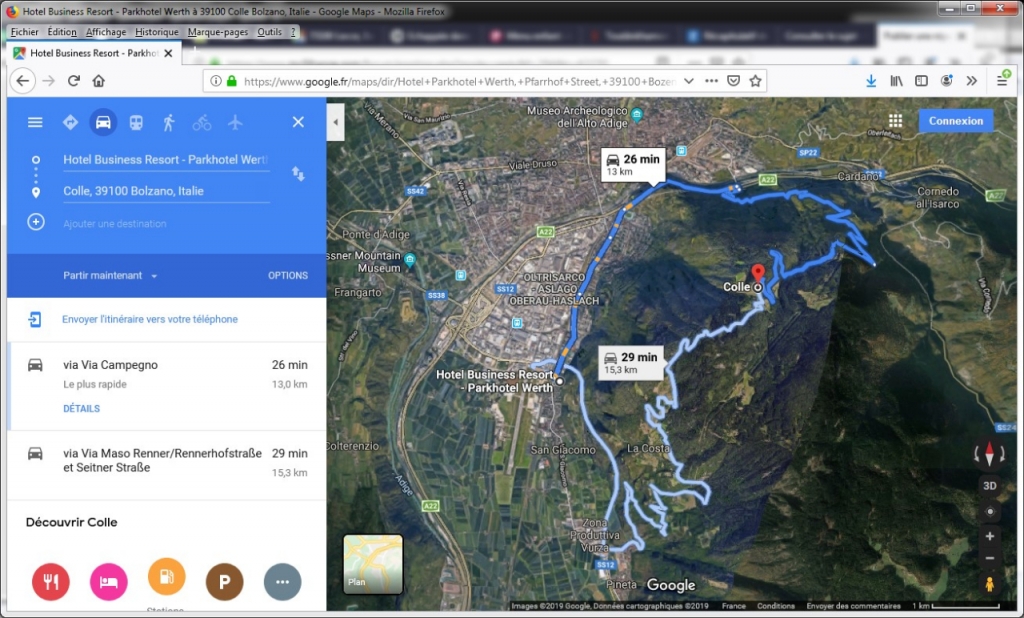Save page to Pocket
The image size is (1024, 618).
coord(733,81)
